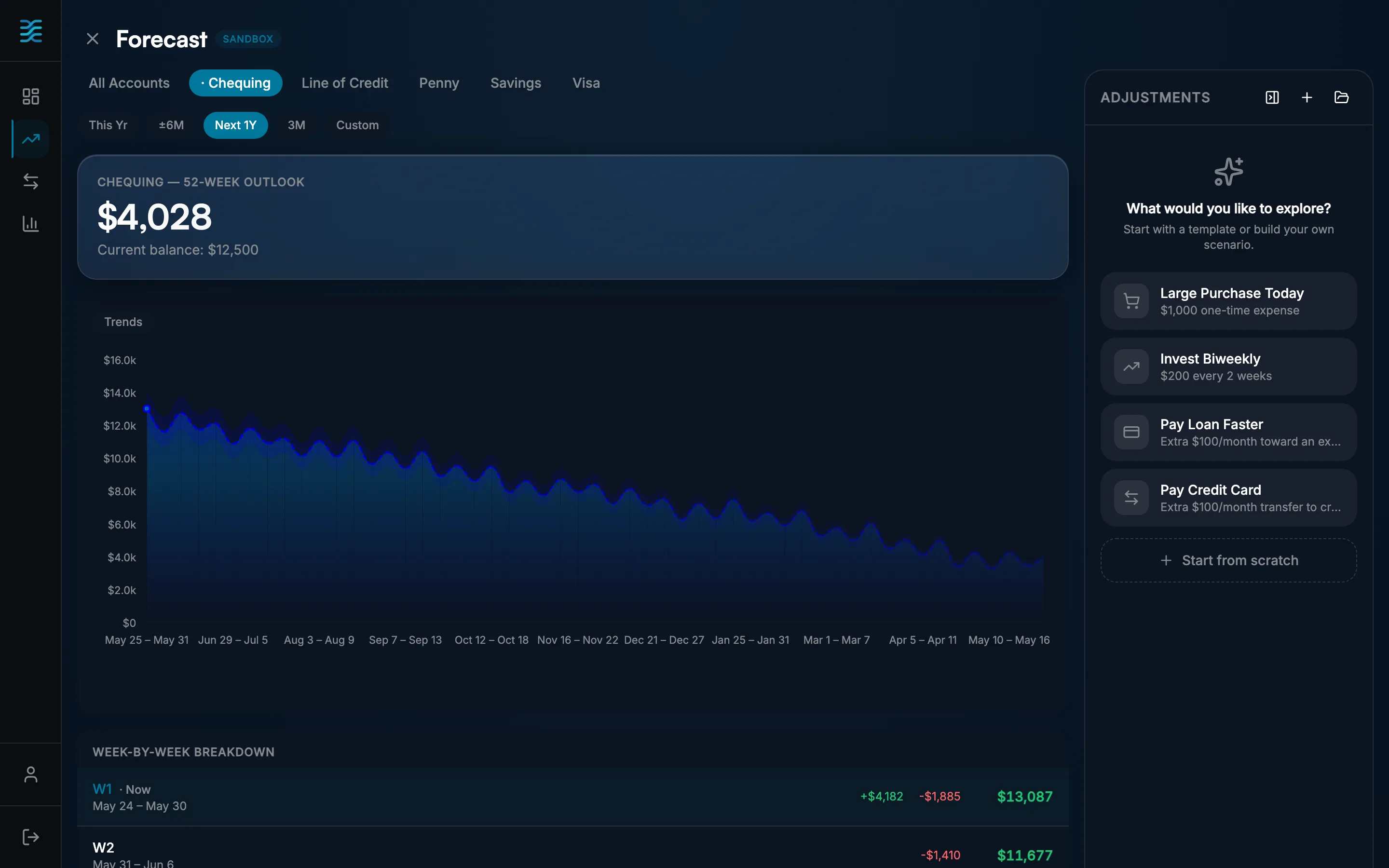Select the ±6M range
The width and height of the screenshot is (1389, 868).
[171, 125]
